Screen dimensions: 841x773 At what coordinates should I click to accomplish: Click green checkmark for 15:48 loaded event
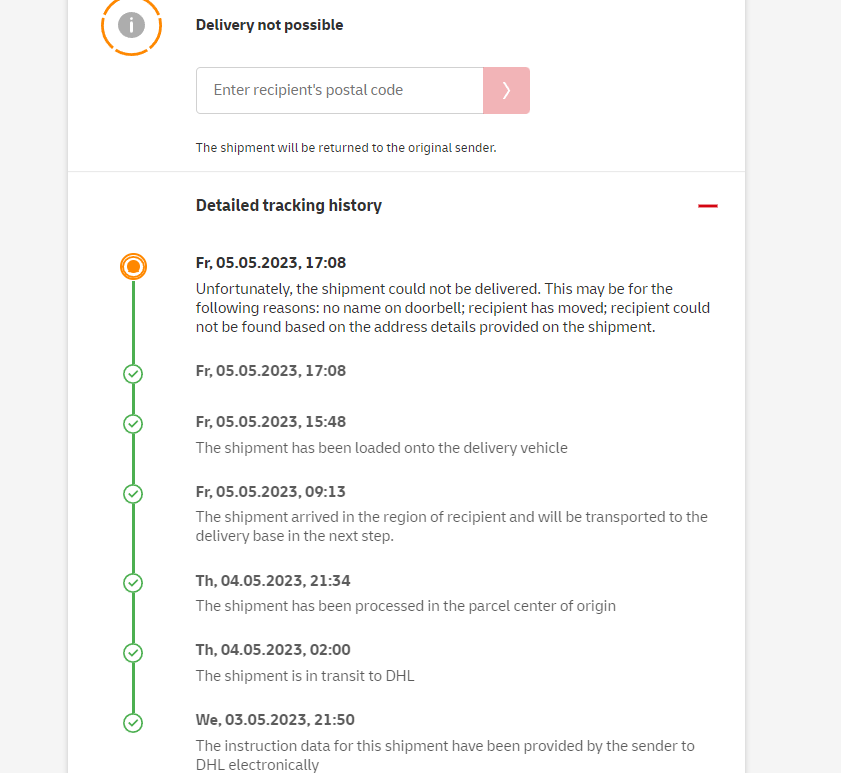coord(133,424)
